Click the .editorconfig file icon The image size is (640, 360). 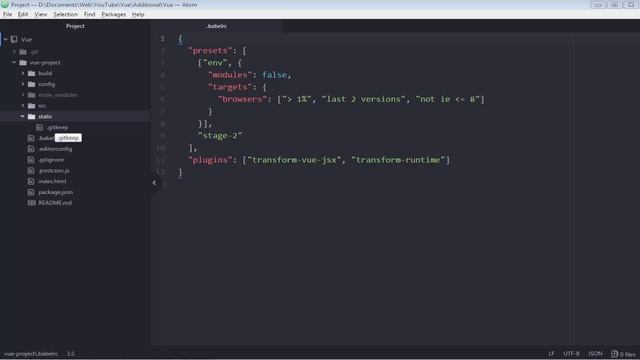pyautogui.click(x=31, y=149)
